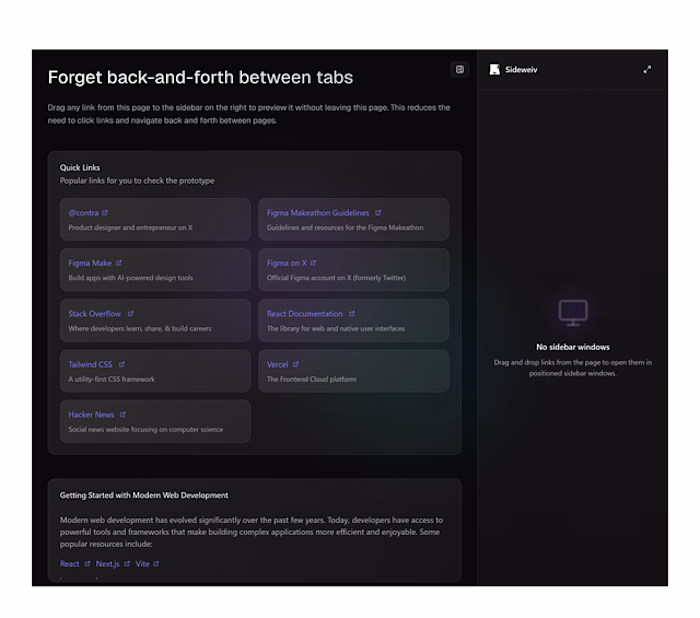Click the "No sidebar windows" empty state text
Image resolution: width=700 pixels, height=618 pixels.
573,347
